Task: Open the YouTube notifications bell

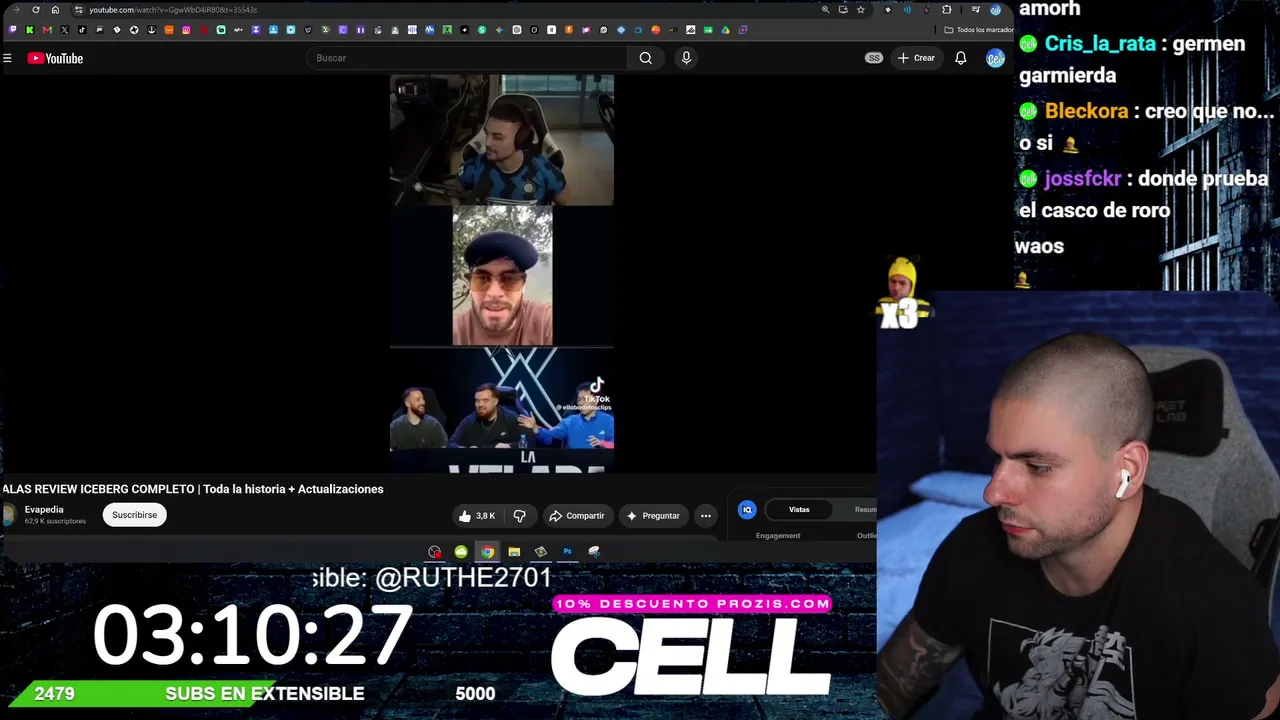Action: (961, 58)
